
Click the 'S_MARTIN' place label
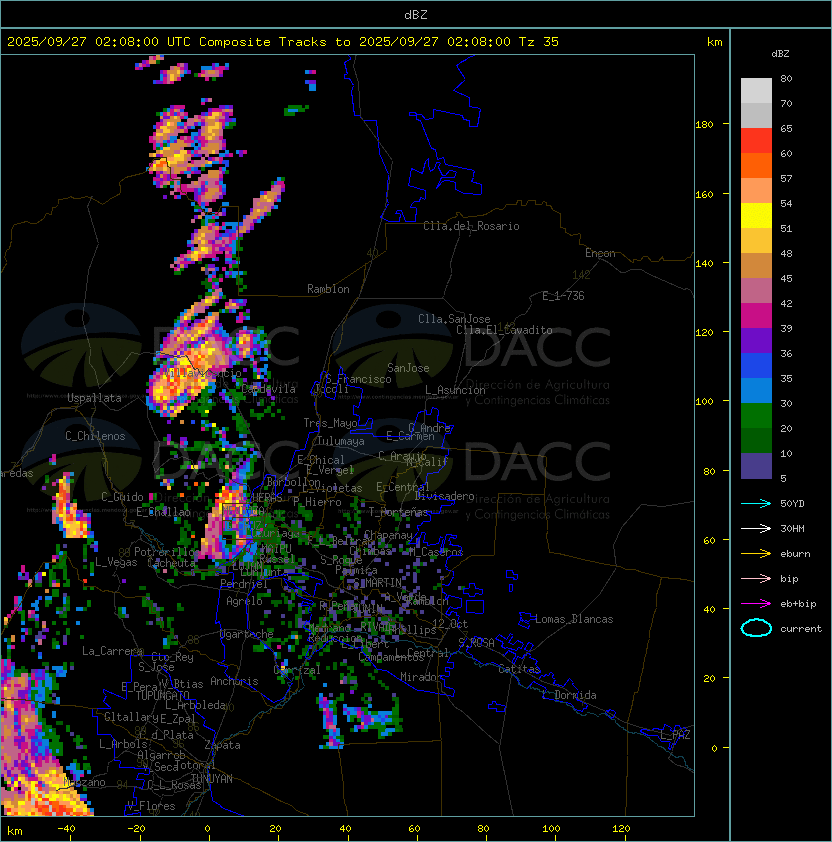(x=378, y=583)
